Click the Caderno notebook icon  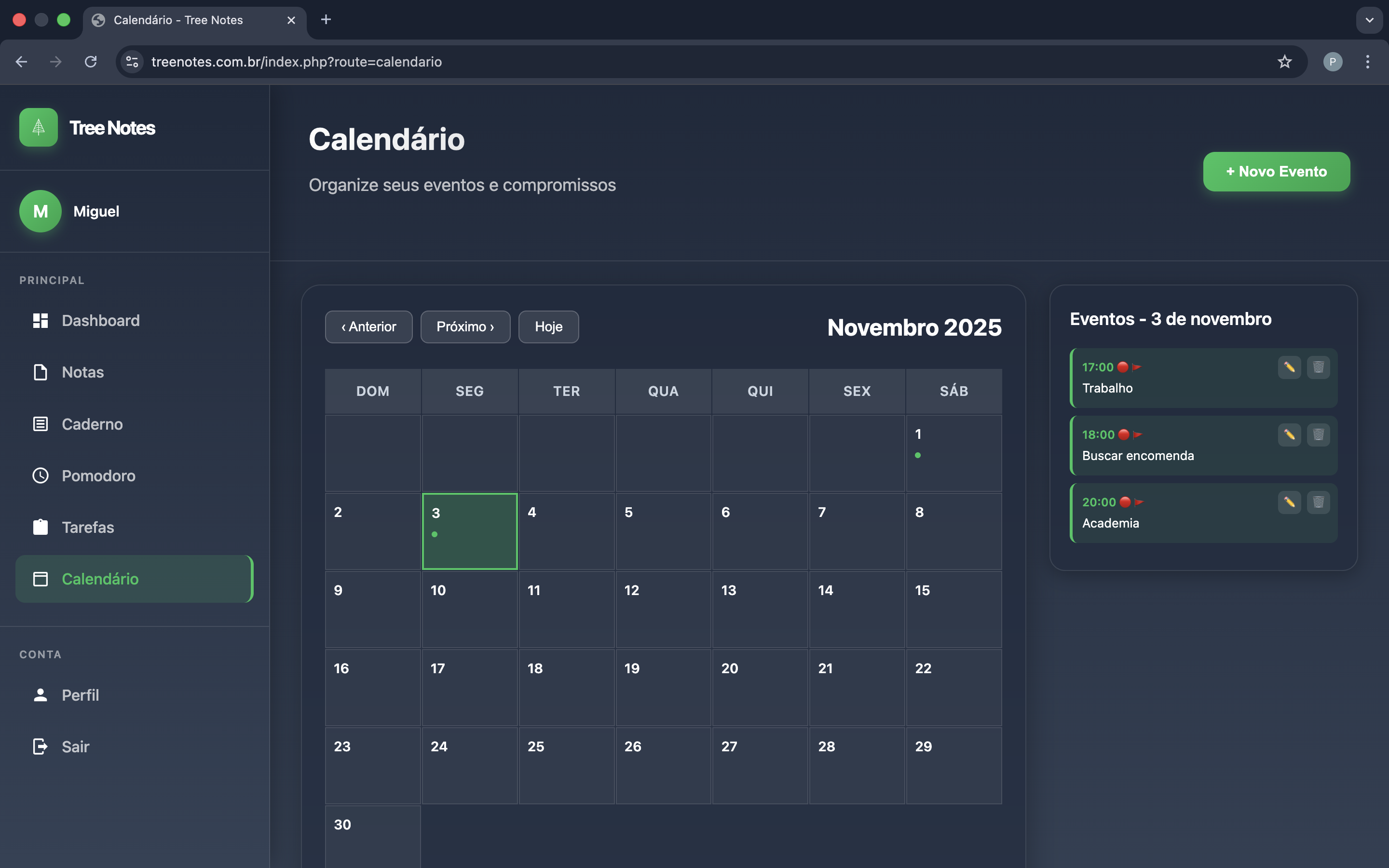(x=40, y=424)
